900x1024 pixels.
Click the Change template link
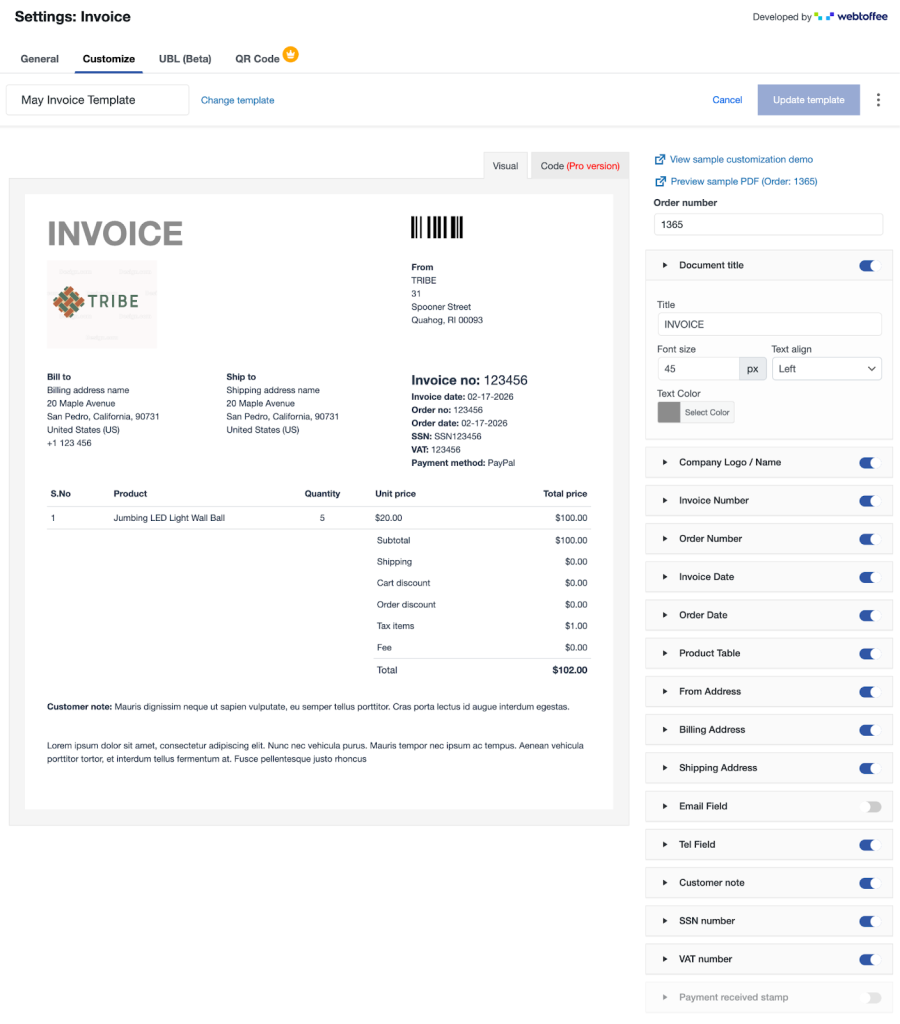[x=237, y=100]
